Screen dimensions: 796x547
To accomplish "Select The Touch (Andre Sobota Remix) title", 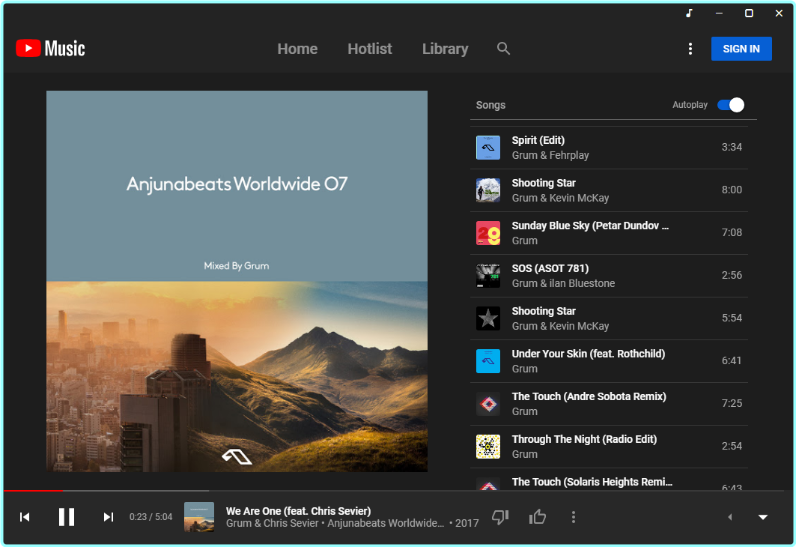I will coord(589,396).
